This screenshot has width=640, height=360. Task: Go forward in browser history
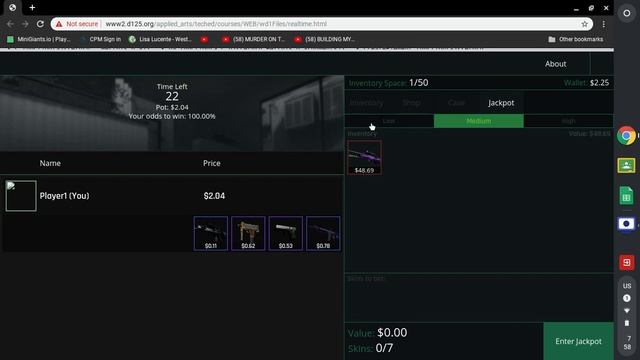coord(25,24)
